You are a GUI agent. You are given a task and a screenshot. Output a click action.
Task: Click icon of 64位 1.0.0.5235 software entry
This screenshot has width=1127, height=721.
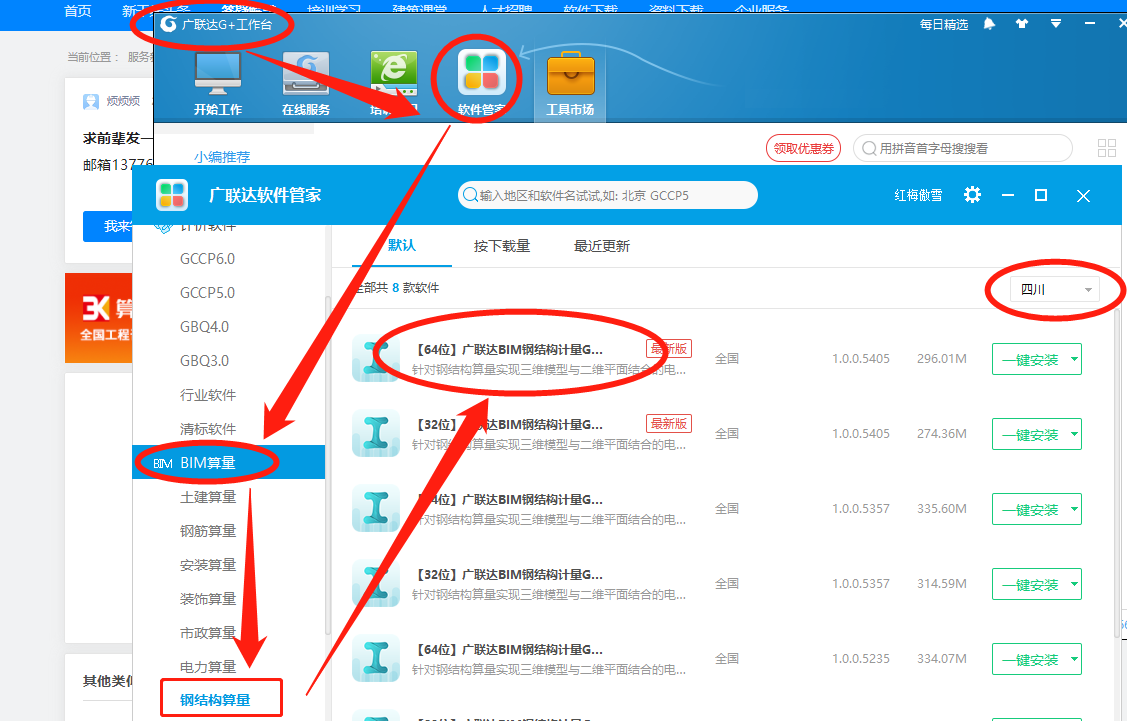point(376,658)
